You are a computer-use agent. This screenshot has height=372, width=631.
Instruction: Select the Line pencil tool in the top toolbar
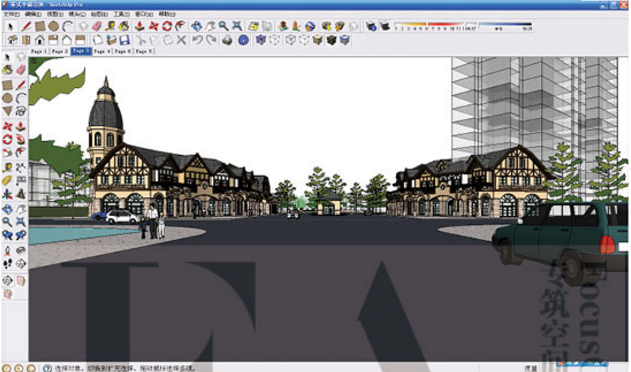tap(27, 27)
